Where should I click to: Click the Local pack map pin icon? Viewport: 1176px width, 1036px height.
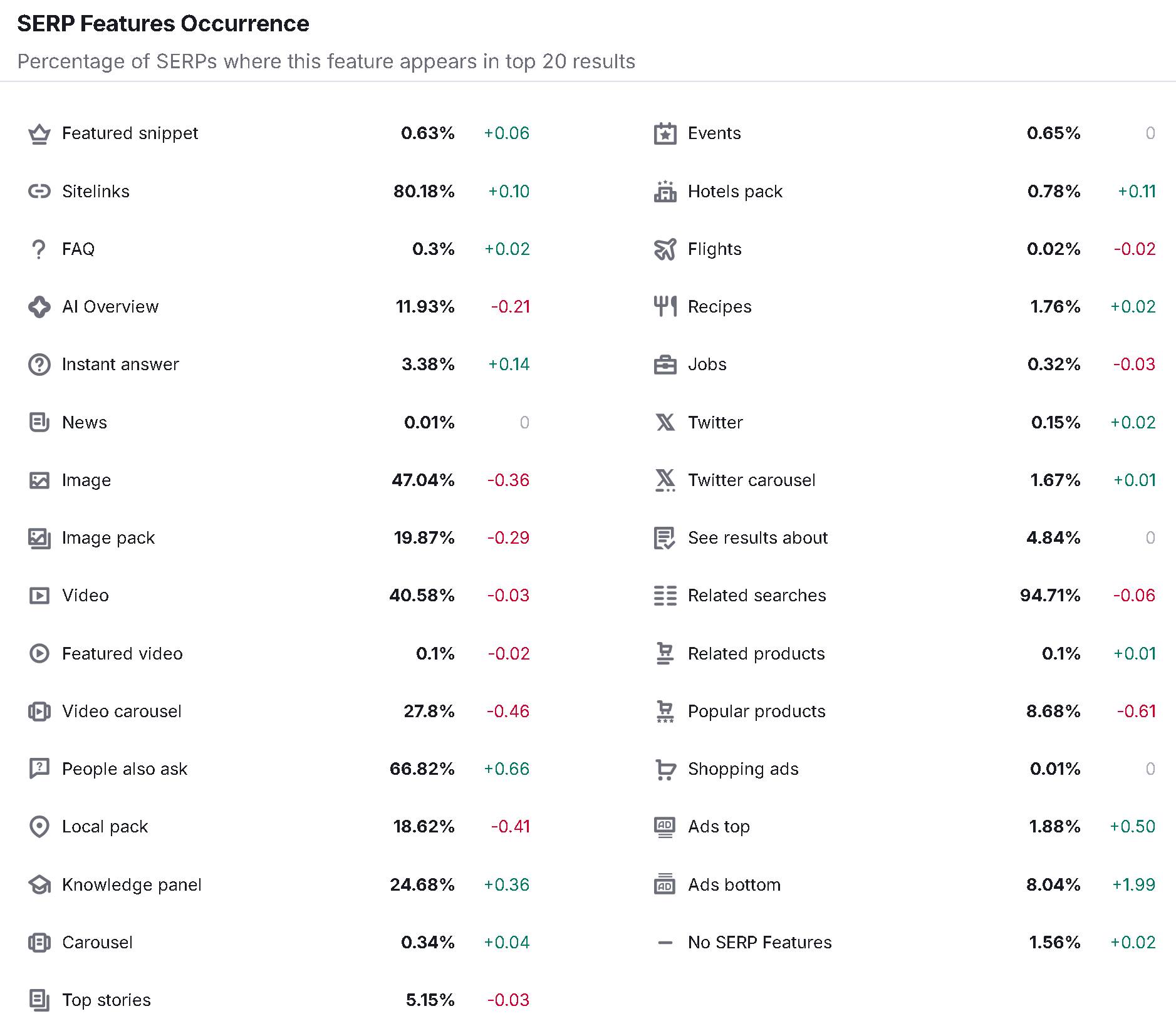39,827
